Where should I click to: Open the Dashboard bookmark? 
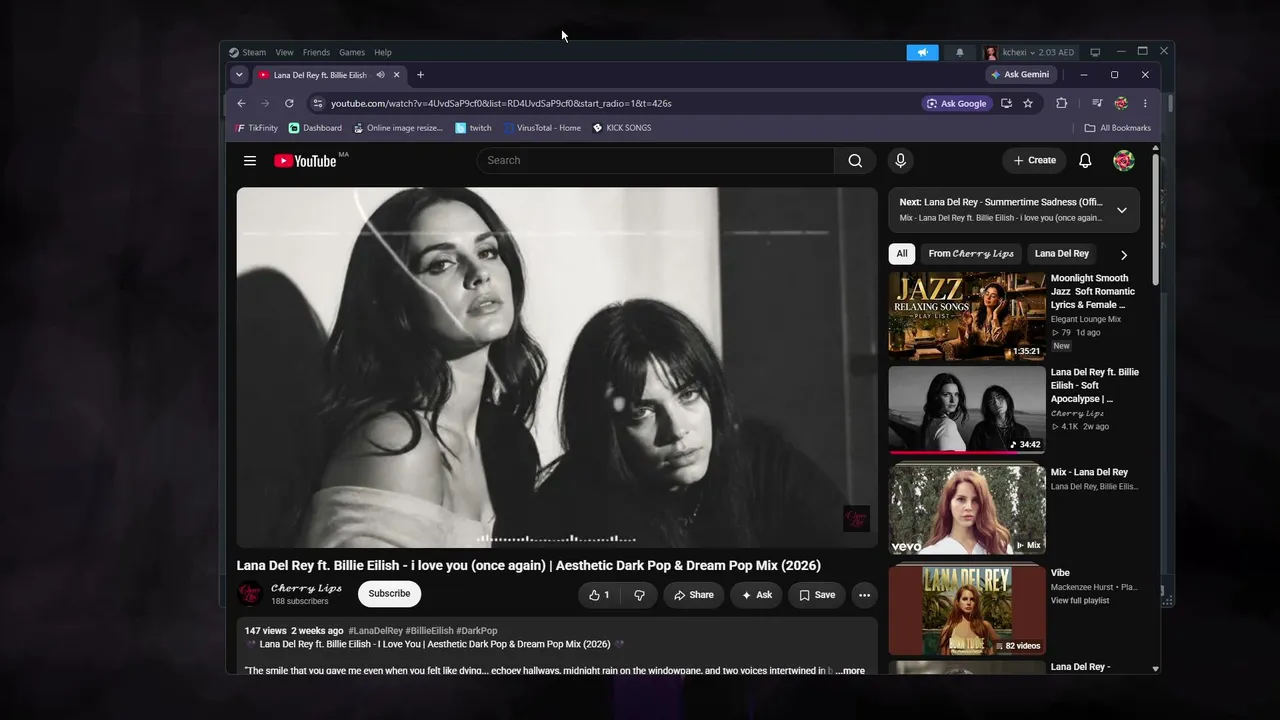[x=315, y=128]
